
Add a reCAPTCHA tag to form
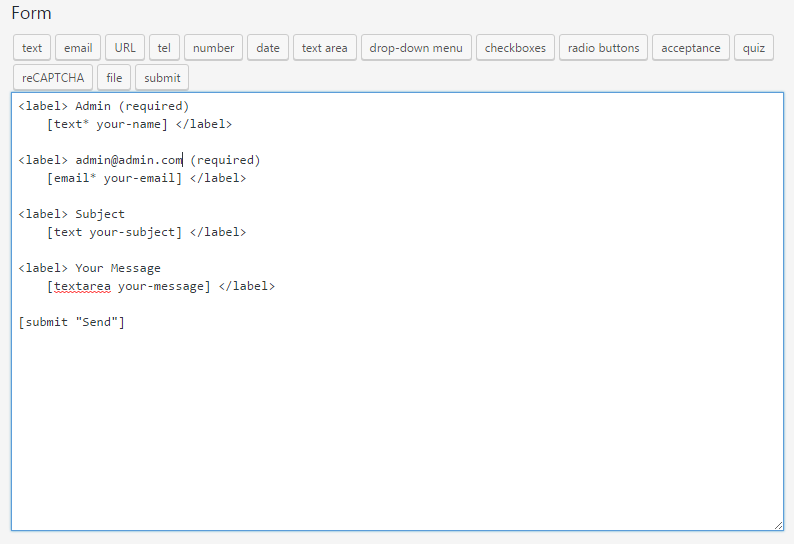click(x=53, y=78)
